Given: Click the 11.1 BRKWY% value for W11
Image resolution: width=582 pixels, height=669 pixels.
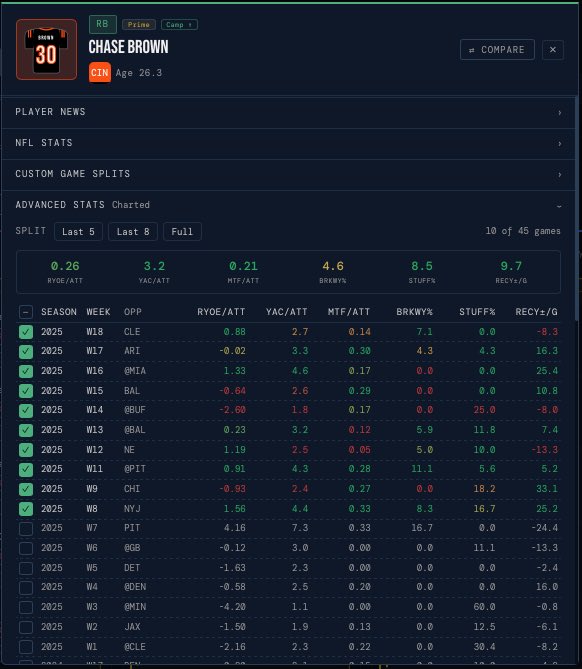Looking at the screenshot, I should point(422,469).
